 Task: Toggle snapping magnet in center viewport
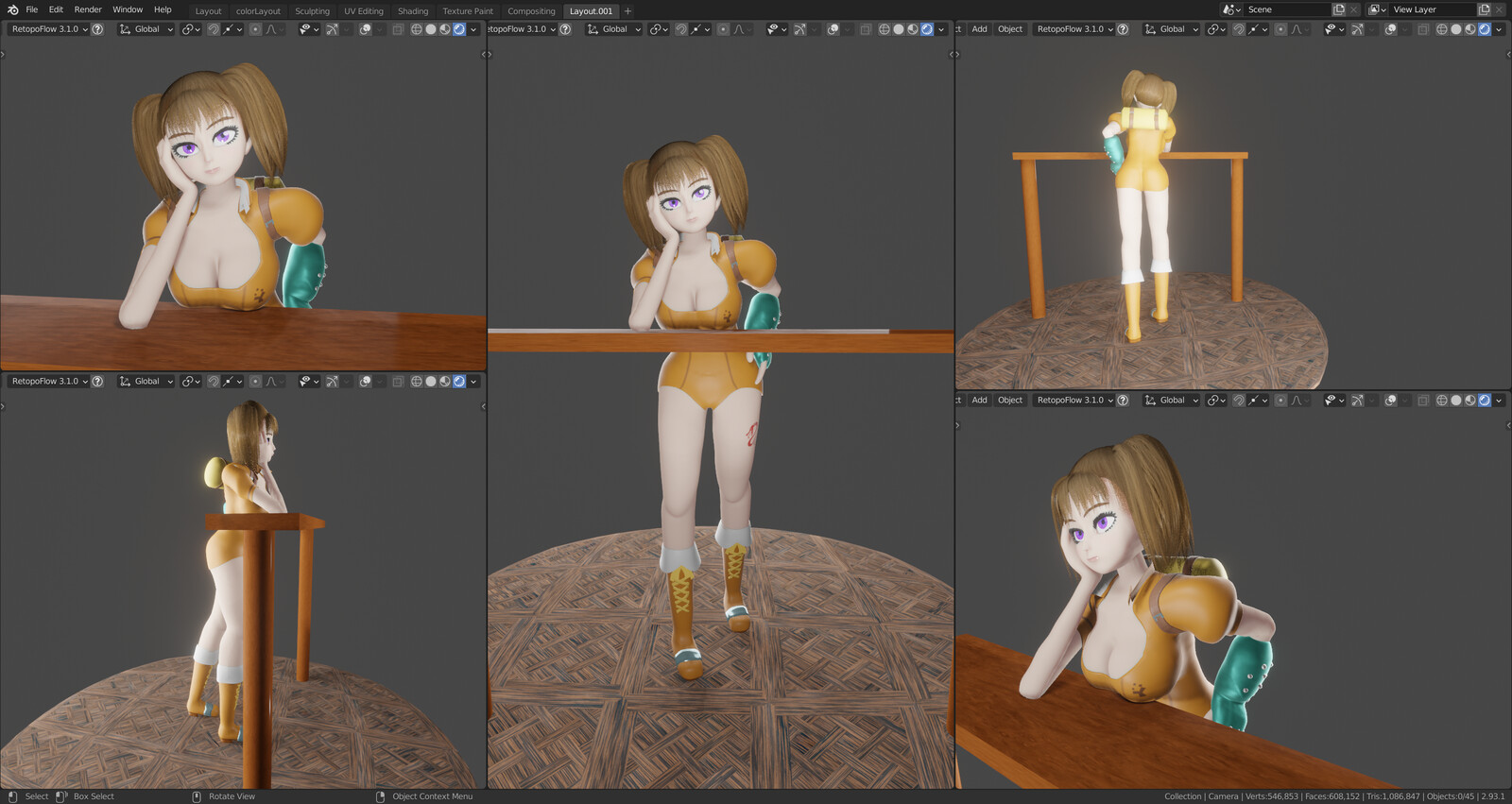tap(681, 29)
